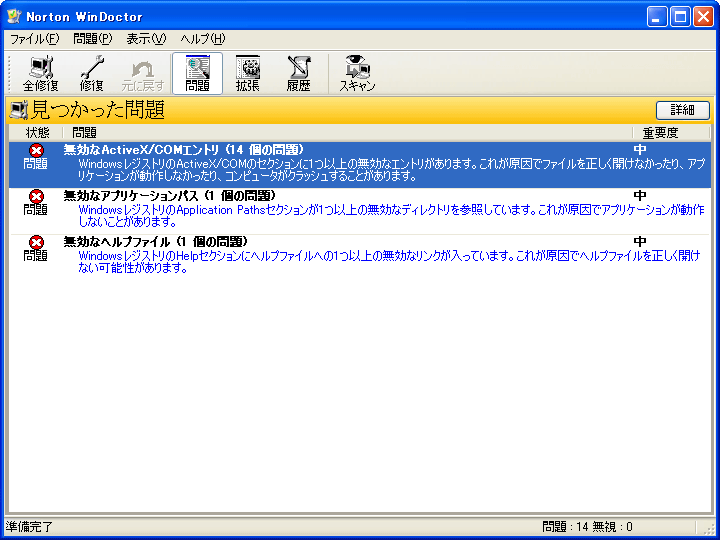
Task: Click the 中 severity value of the アプリケーションパス row
Action: tap(640, 196)
